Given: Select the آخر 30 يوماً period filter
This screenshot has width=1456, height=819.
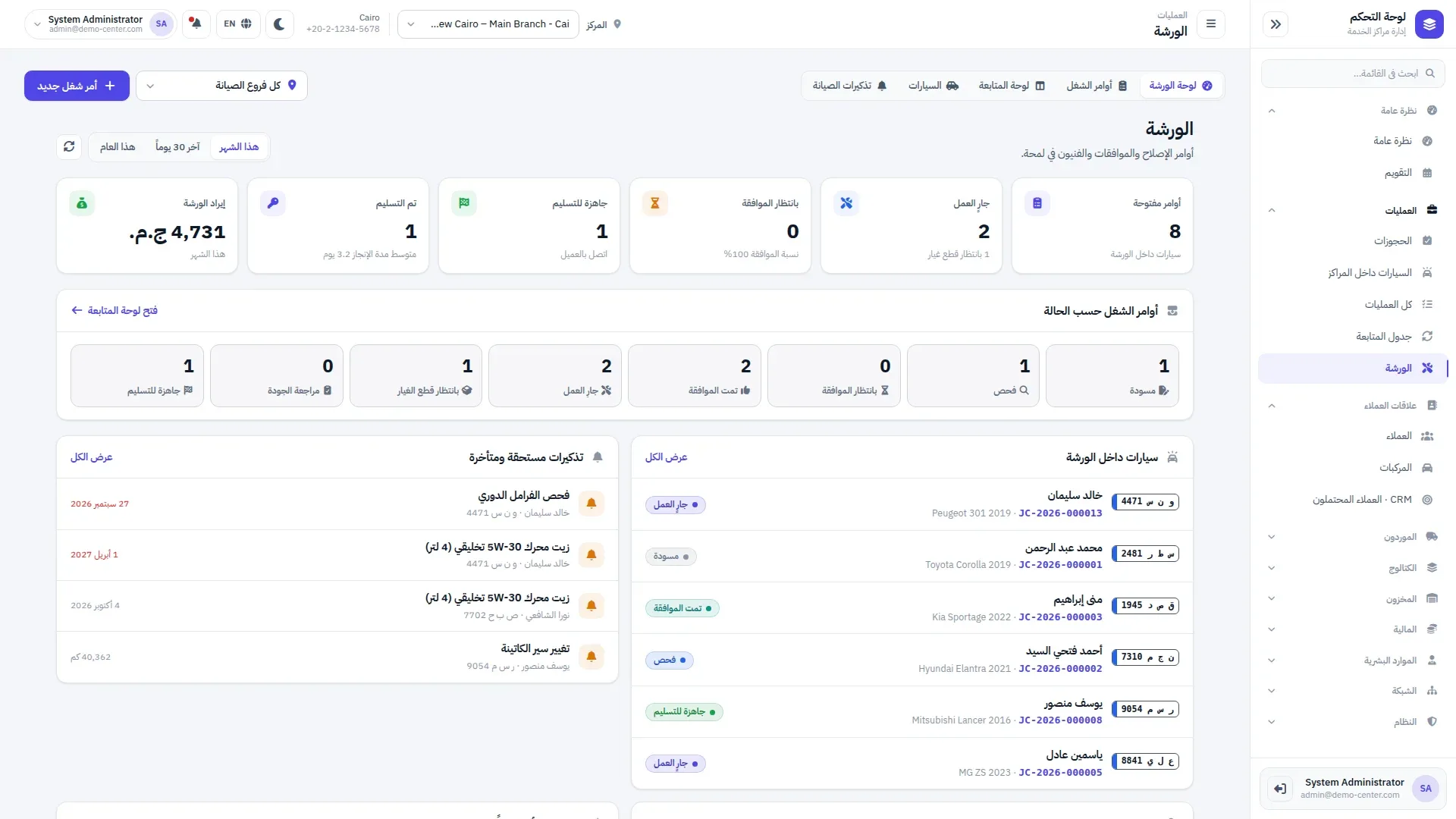Looking at the screenshot, I should (x=177, y=147).
